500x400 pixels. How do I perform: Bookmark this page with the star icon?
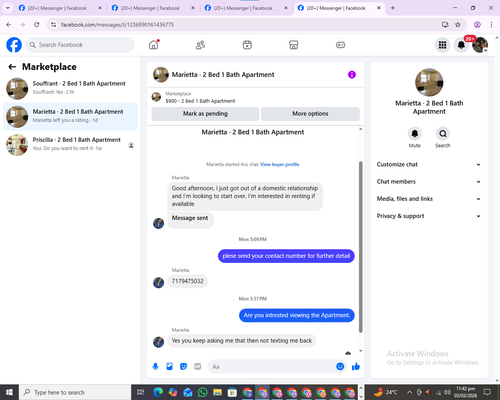(x=458, y=25)
